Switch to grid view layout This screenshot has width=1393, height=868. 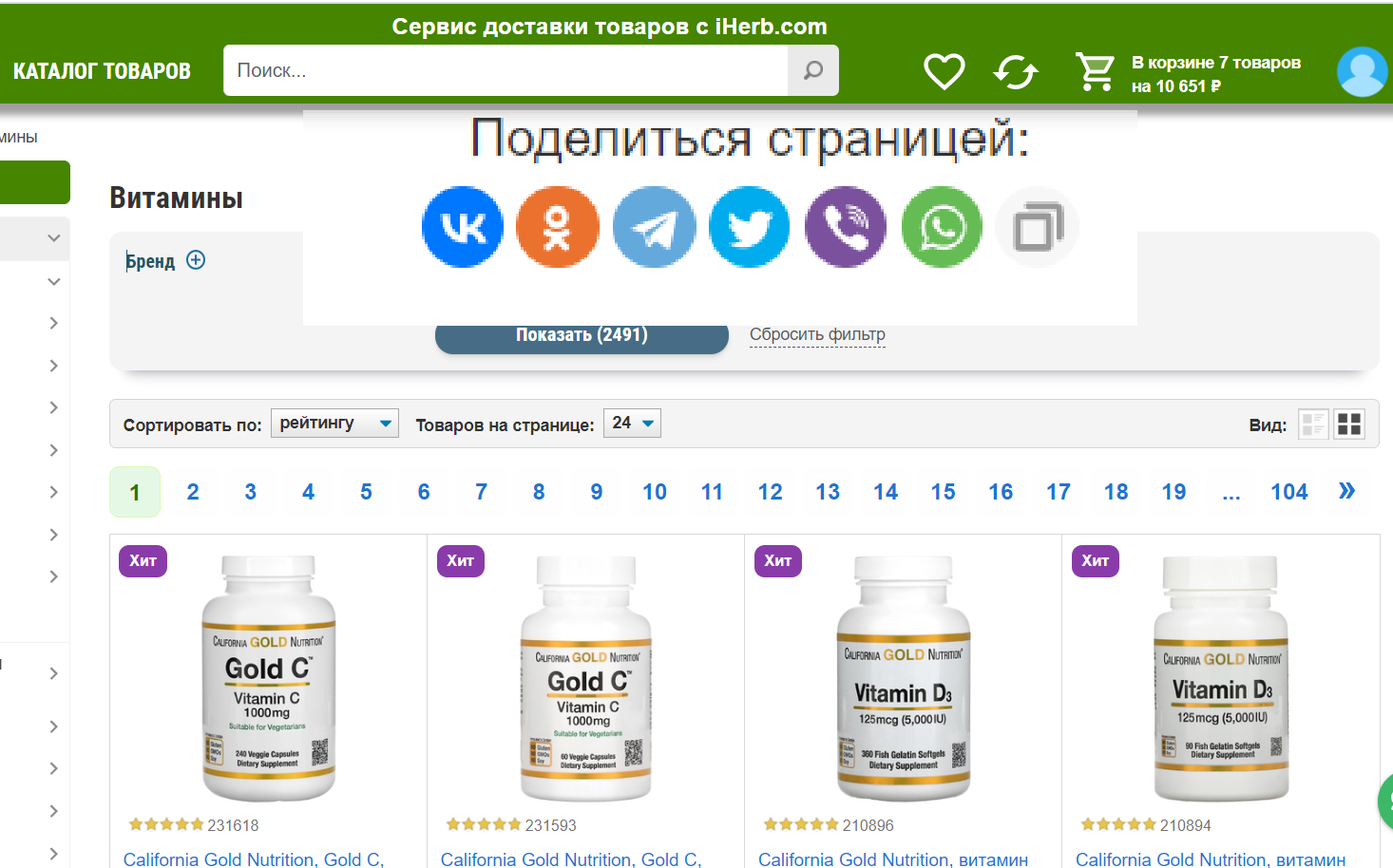click(x=1349, y=424)
